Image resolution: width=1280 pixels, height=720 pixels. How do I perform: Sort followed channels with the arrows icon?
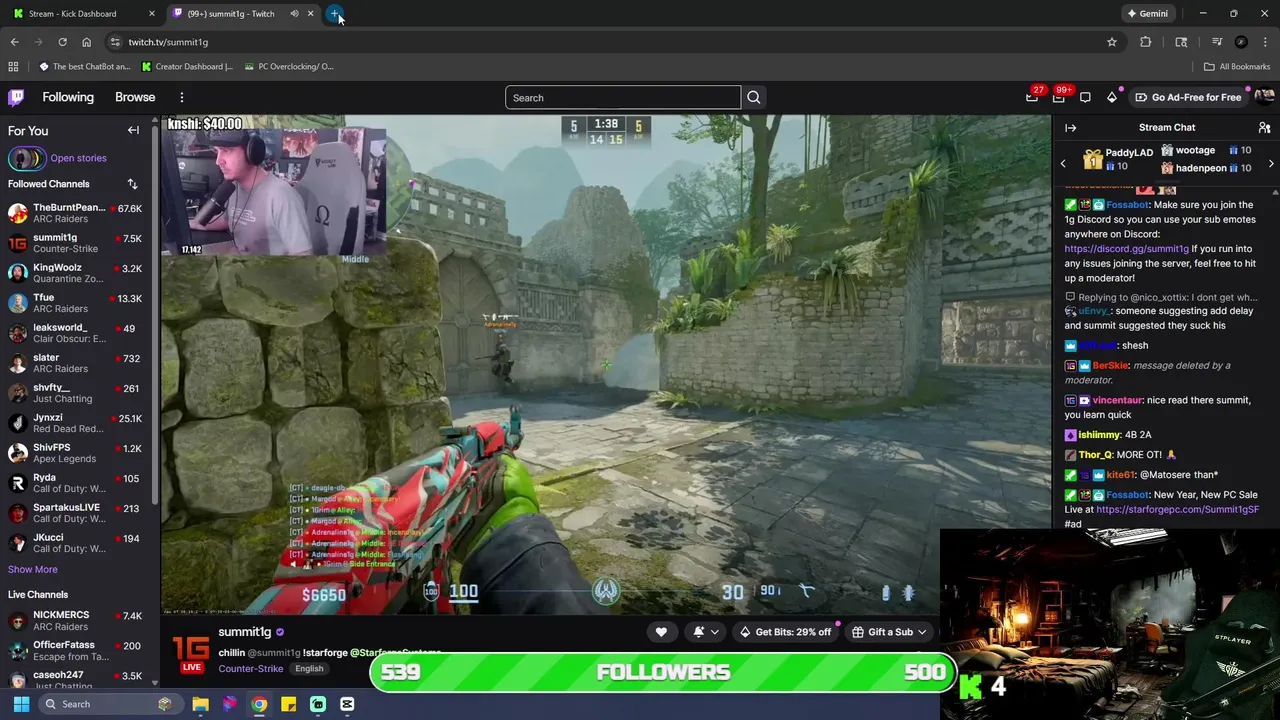pos(132,184)
